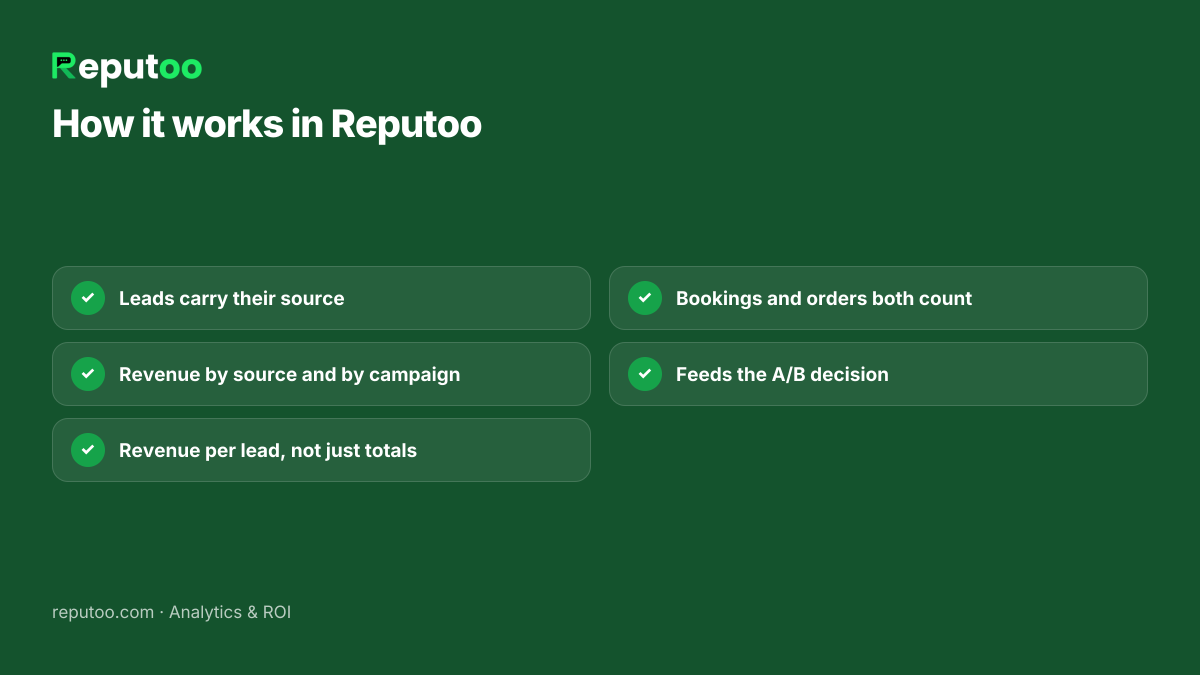Click the checkmark beside Feeds the A/B decision
Screen dimensions: 1200x675
click(x=645, y=374)
